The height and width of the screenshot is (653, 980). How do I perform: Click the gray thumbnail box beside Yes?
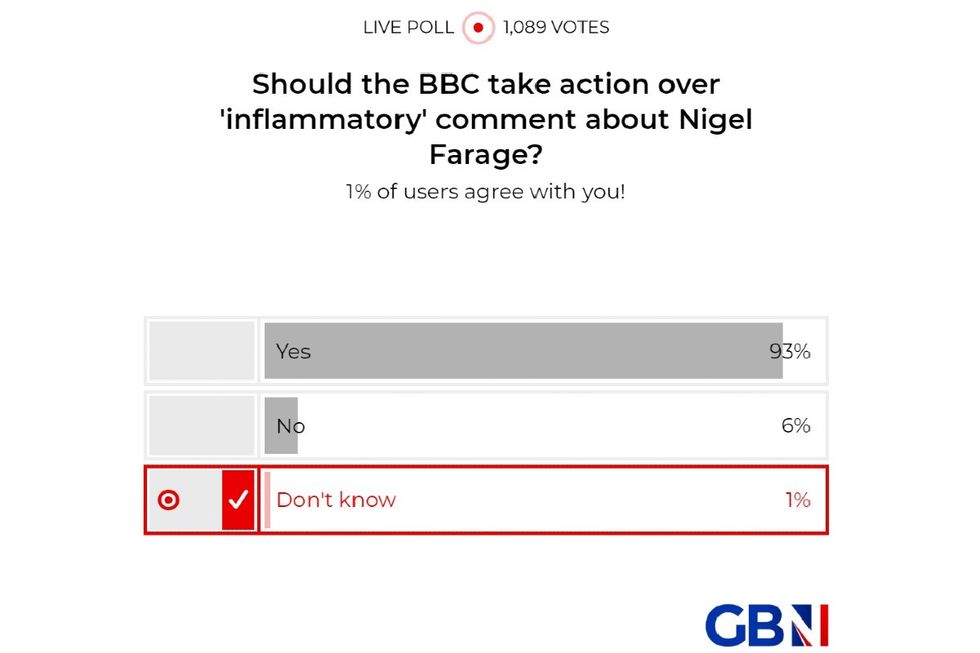[x=201, y=351]
